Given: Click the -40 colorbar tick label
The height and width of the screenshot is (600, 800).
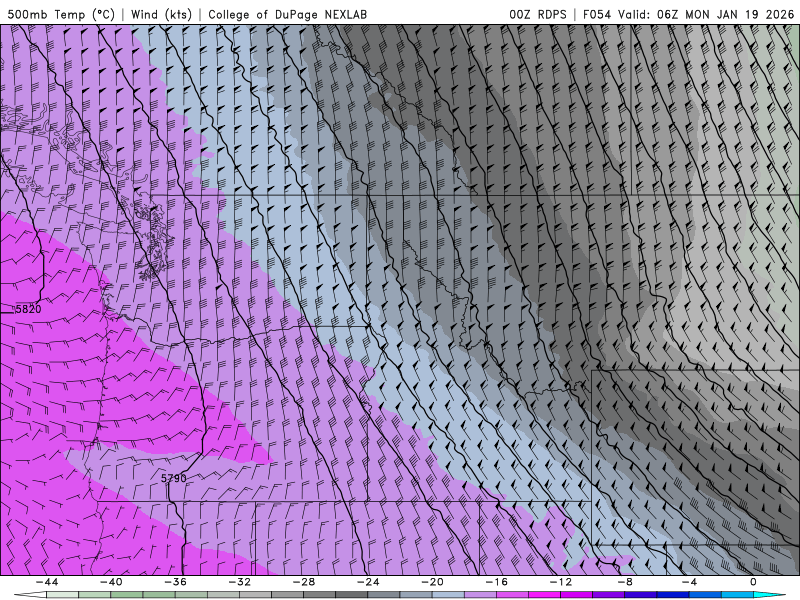Looking at the screenshot, I should (x=111, y=582).
